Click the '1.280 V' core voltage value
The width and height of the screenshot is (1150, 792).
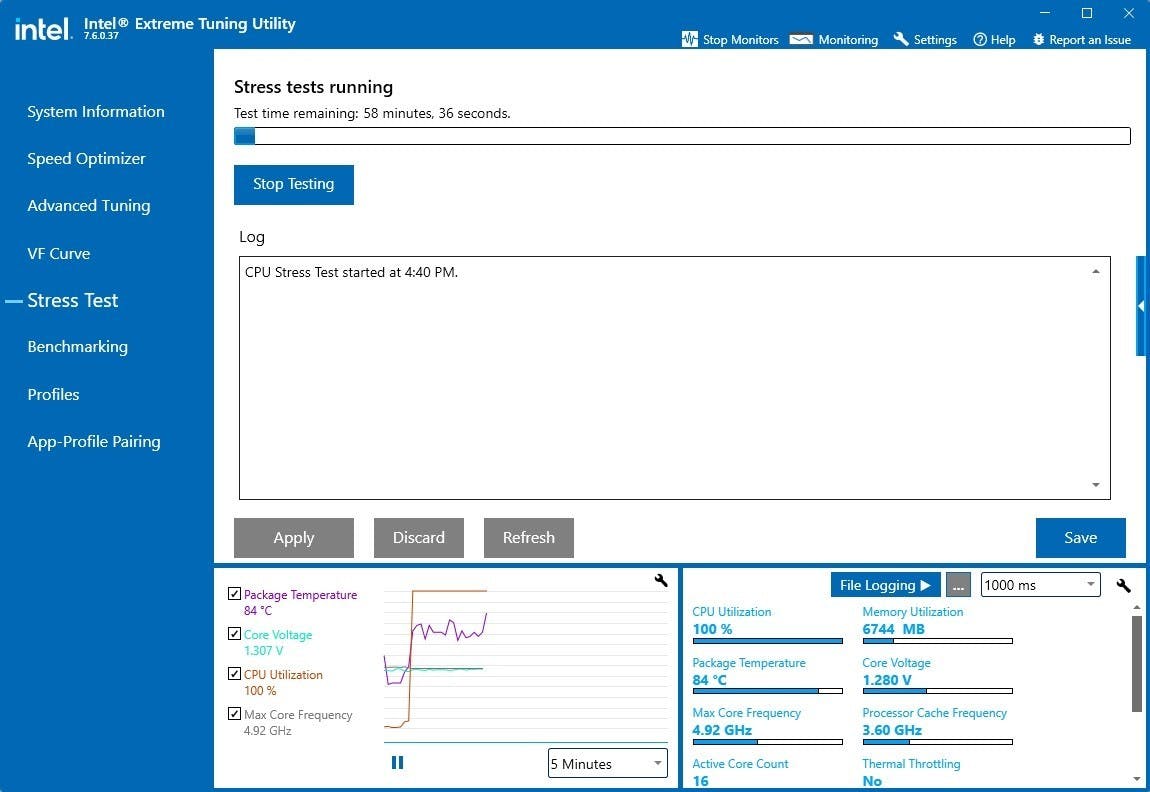point(887,680)
